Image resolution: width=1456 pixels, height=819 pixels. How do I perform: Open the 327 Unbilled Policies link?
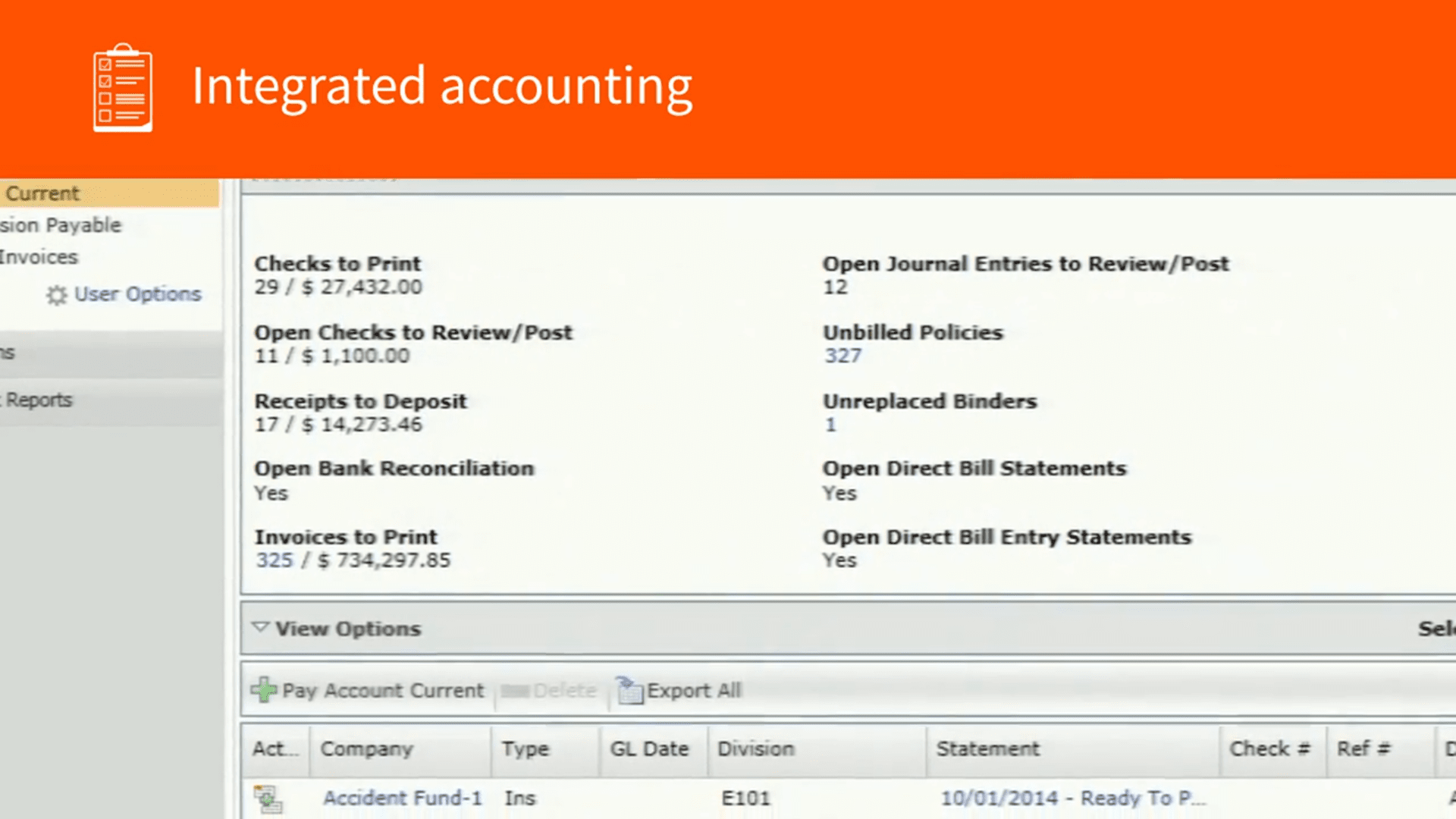tap(843, 356)
